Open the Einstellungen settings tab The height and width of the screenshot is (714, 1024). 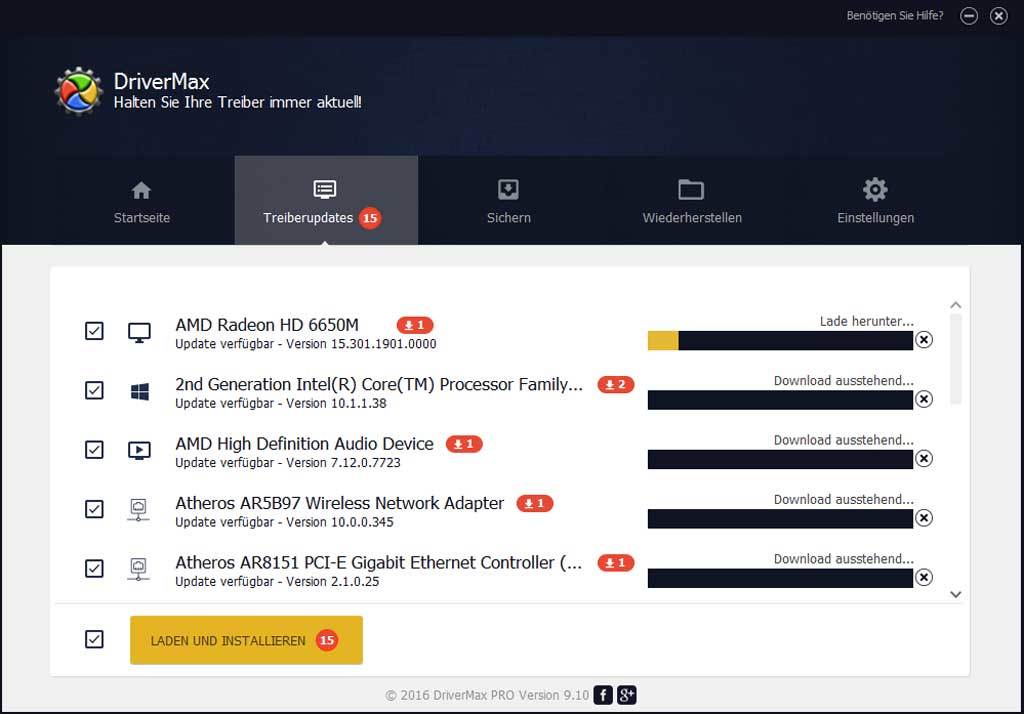click(875, 203)
